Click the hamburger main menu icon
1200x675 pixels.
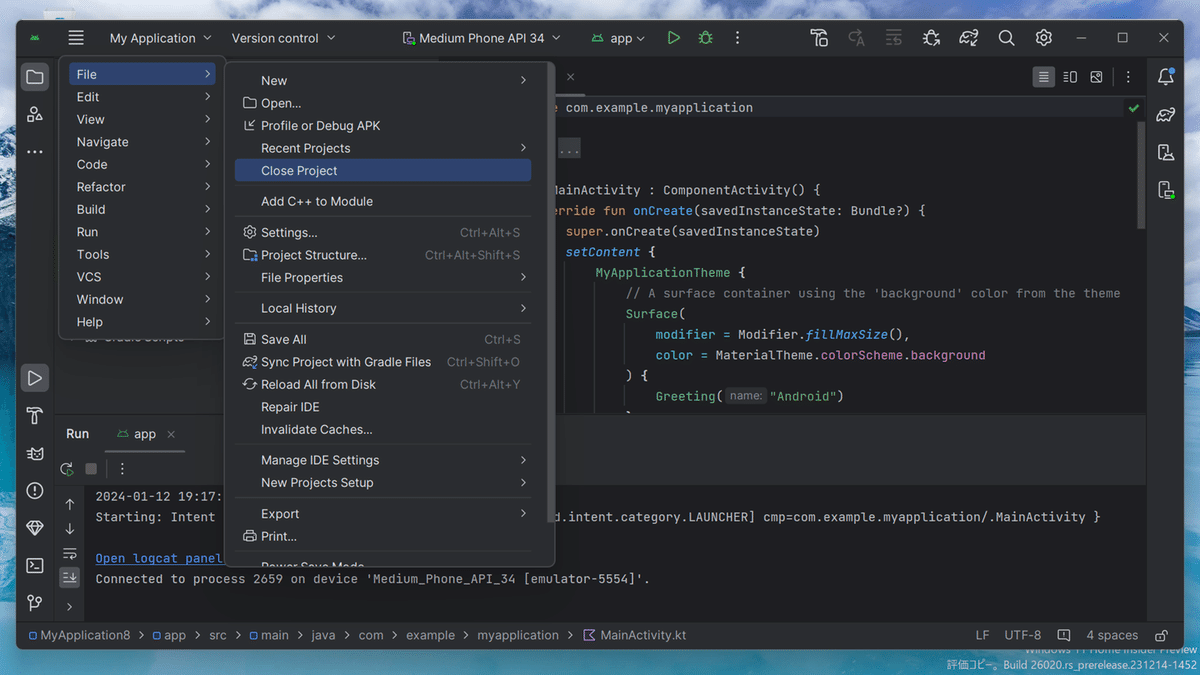point(76,38)
